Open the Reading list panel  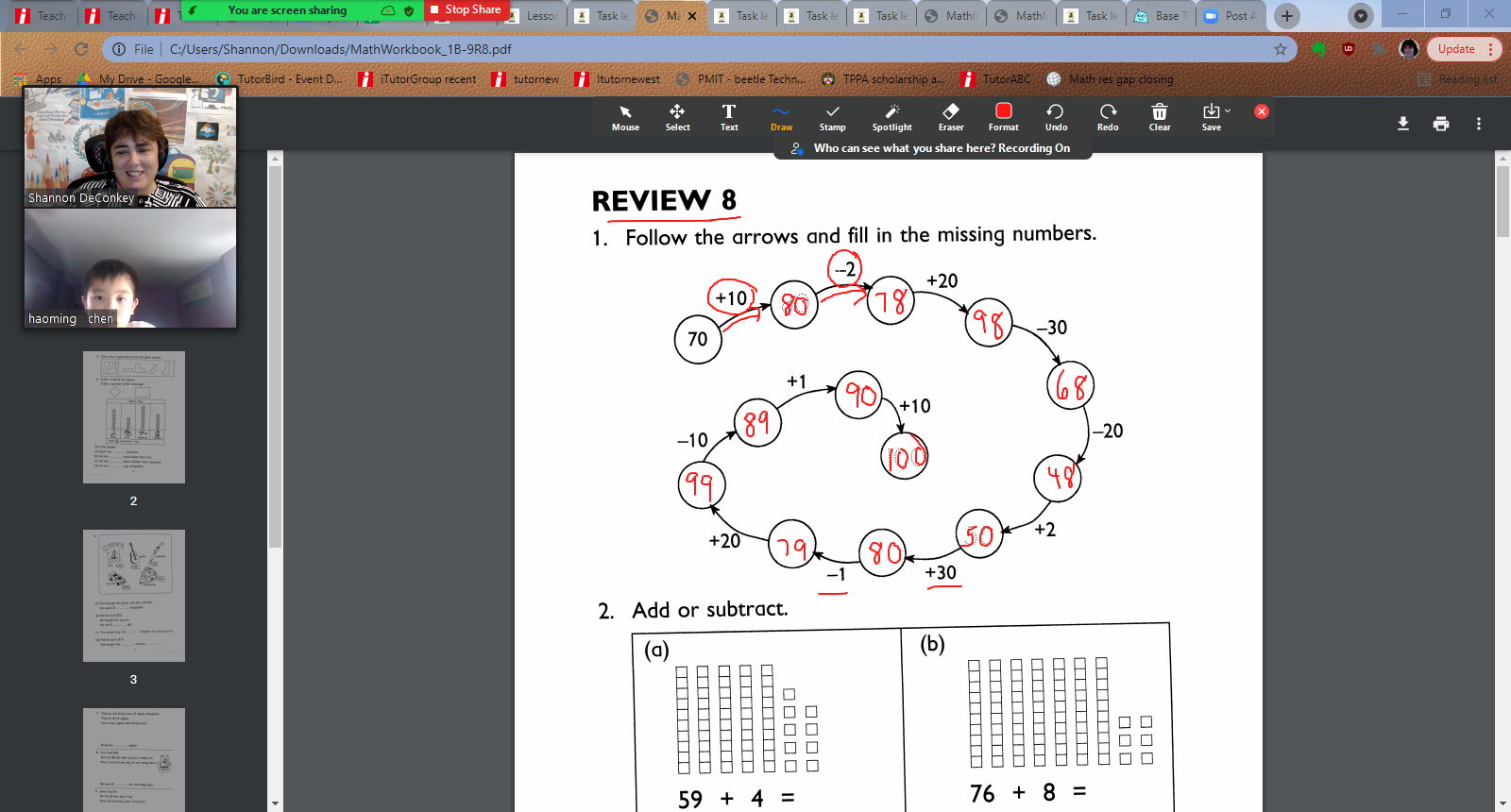[1457, 79]
